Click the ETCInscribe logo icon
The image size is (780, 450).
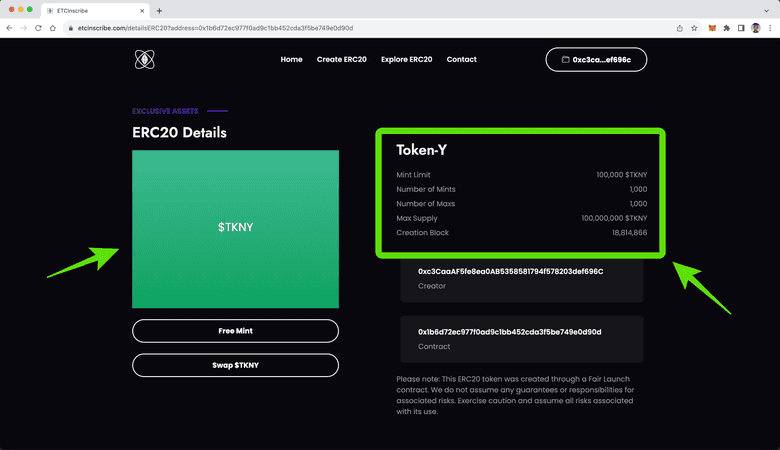[x=145, y=60]
